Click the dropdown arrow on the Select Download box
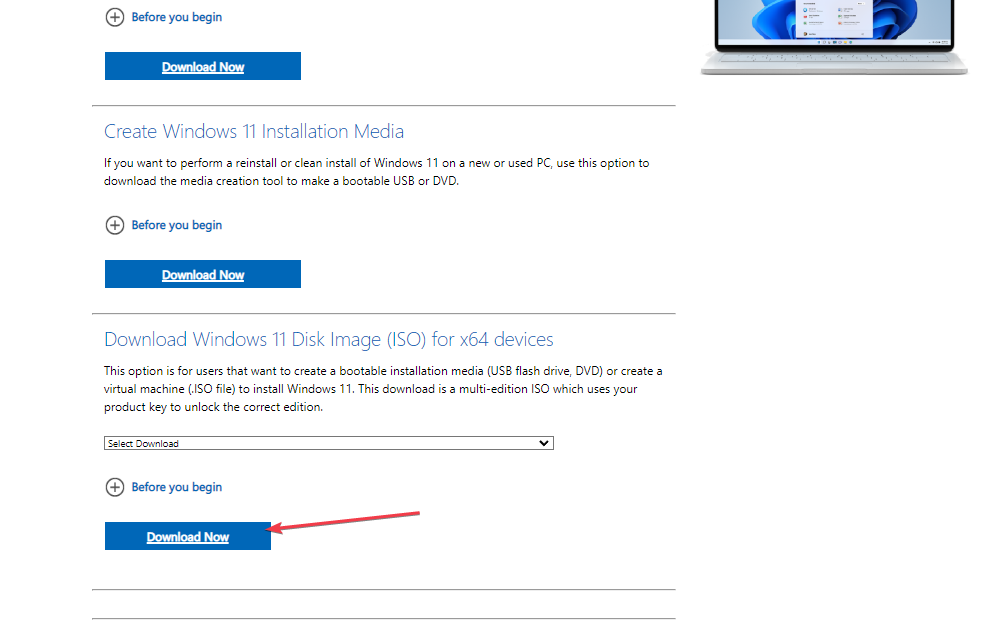 [543, 443]
